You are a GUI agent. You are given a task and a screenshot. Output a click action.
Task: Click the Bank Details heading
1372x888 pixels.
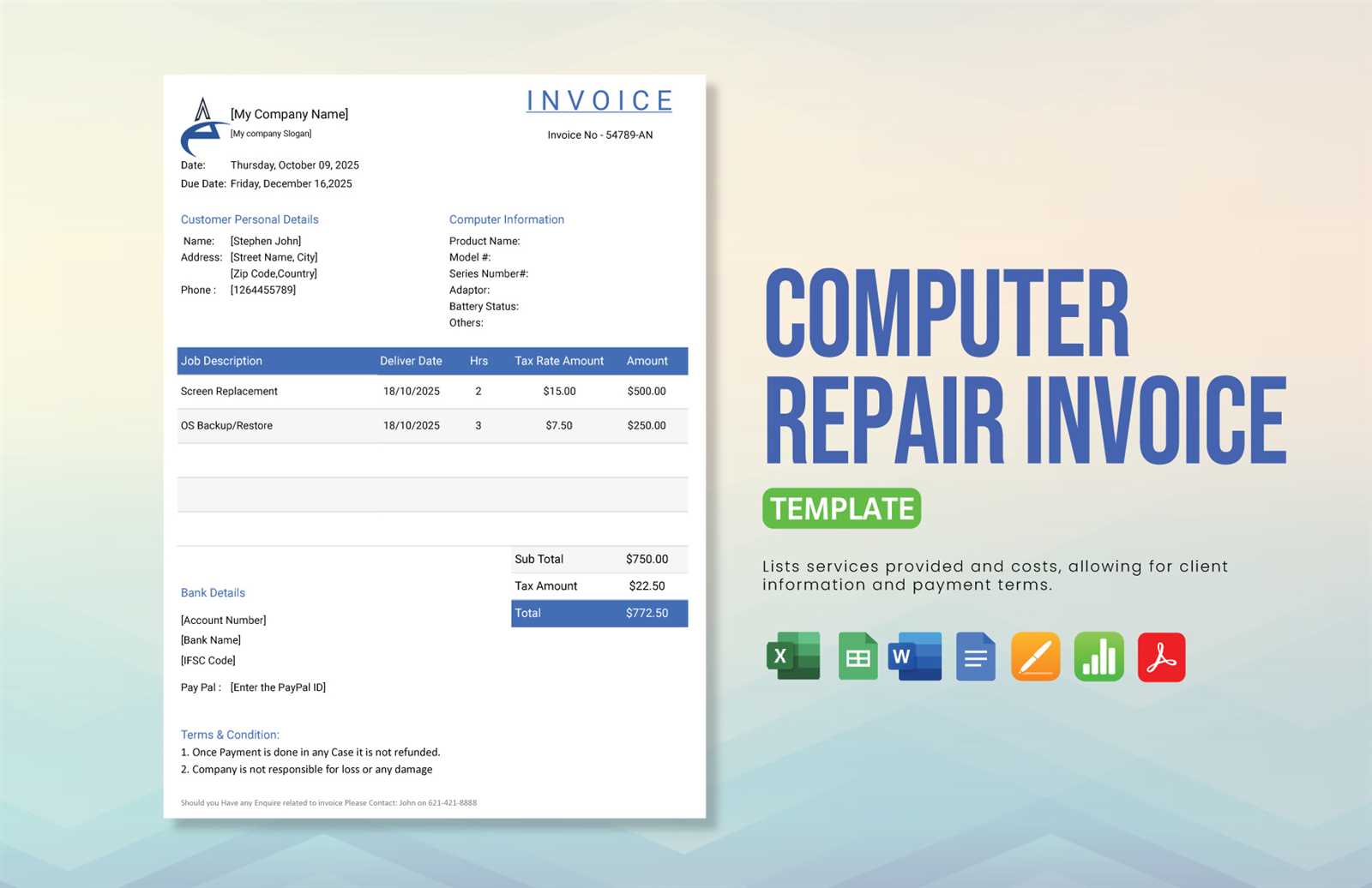coord(213,593)
